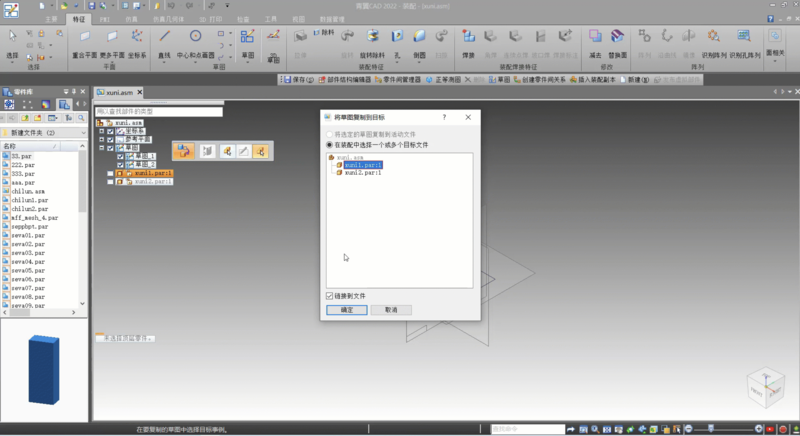Viewport: 800px width, 436px height.
Task: Open the 特征 ribbon tab
Action: click(x=80, y=19)
